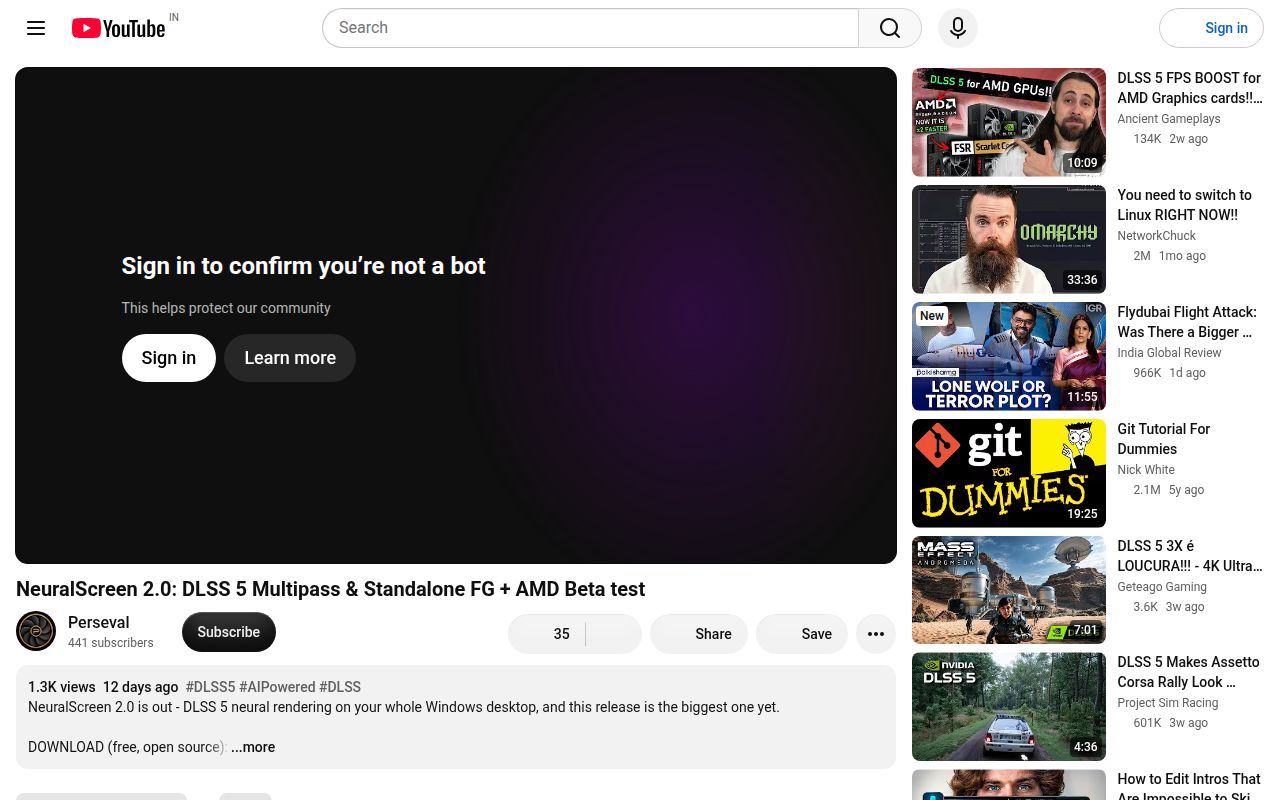Open the three-dot more actions menu
The width and height of the screenshot is (1280, 800).
pyautogui.click(x=876, y=634)
